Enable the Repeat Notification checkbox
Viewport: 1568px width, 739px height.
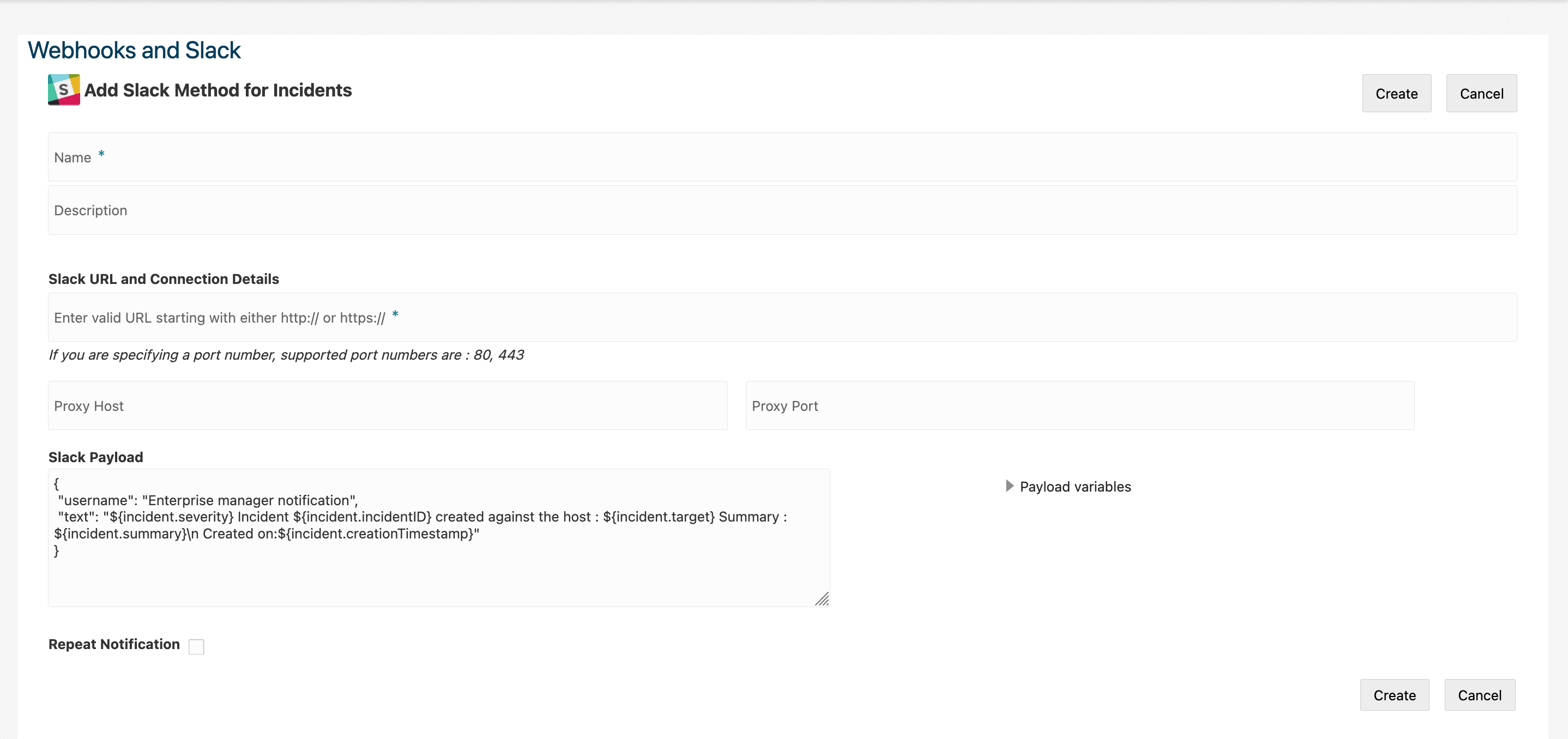[x=196, y=646]
